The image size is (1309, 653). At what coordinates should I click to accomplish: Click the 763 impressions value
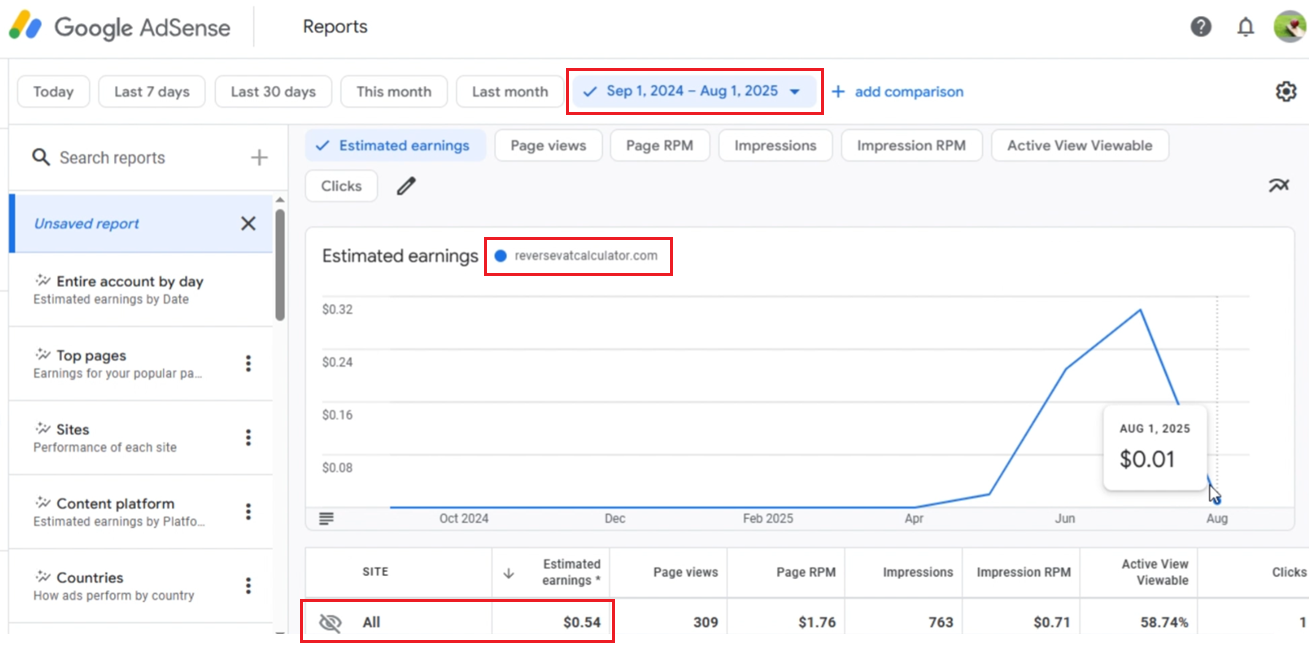click(x=940, y=622)
